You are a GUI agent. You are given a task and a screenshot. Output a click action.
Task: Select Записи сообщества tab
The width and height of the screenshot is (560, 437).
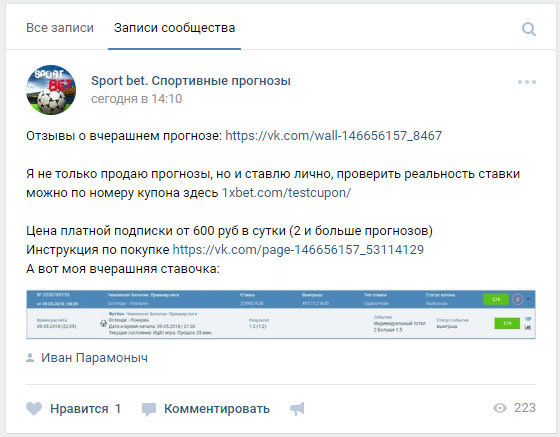[174, 28]
